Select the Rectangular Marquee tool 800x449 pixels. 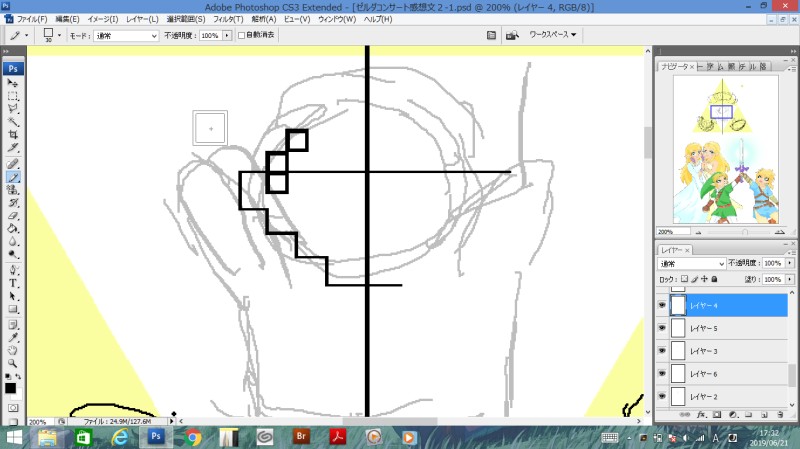click(13, 96)
